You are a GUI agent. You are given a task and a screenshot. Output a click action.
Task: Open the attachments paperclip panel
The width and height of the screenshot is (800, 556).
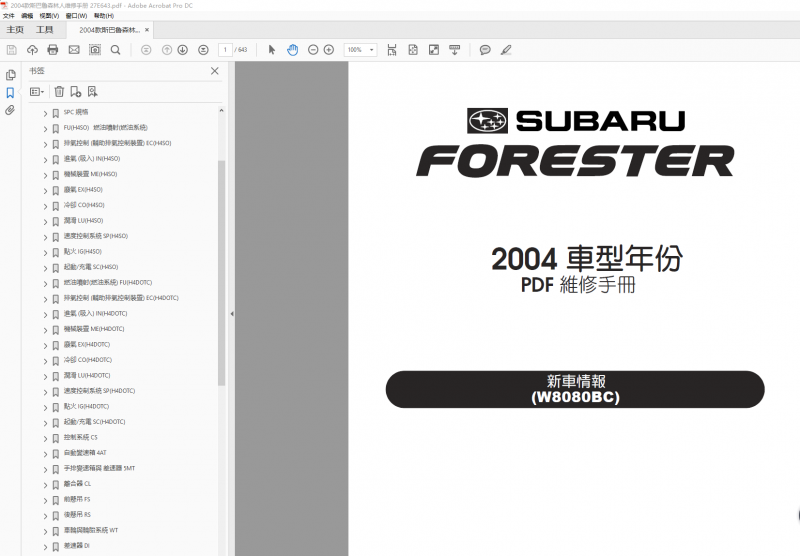(x=10, y=110)
